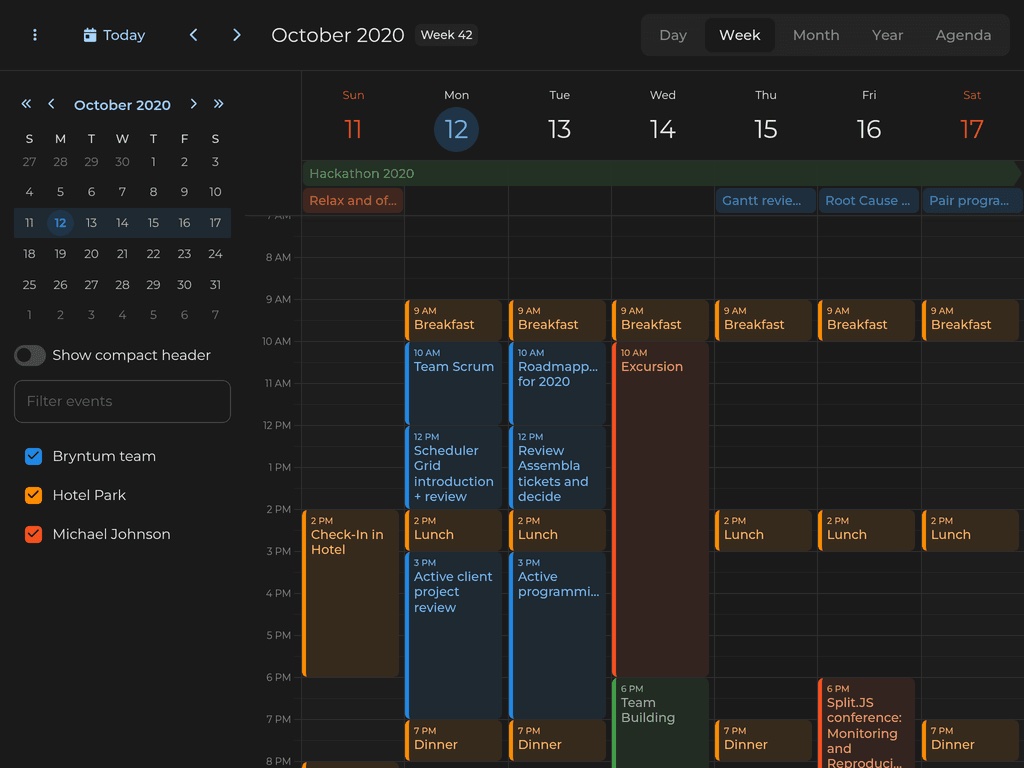Toggle Show compact header switch
The image size is (1024, 768).
[30, 355]
